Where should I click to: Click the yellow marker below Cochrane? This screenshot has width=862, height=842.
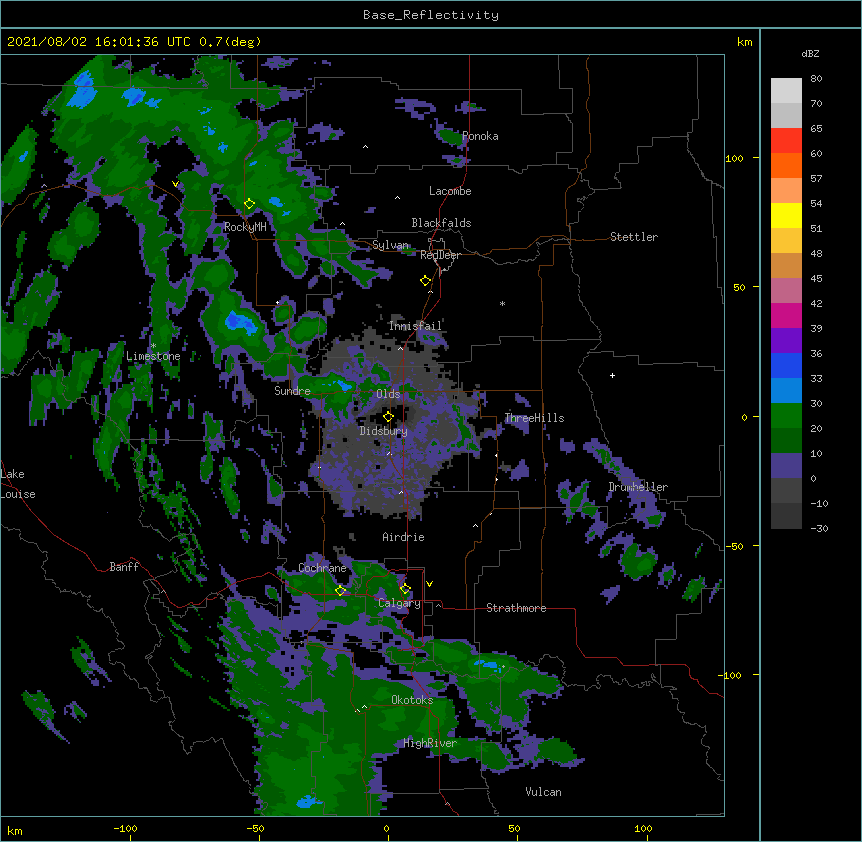click(x=340, y=591)
